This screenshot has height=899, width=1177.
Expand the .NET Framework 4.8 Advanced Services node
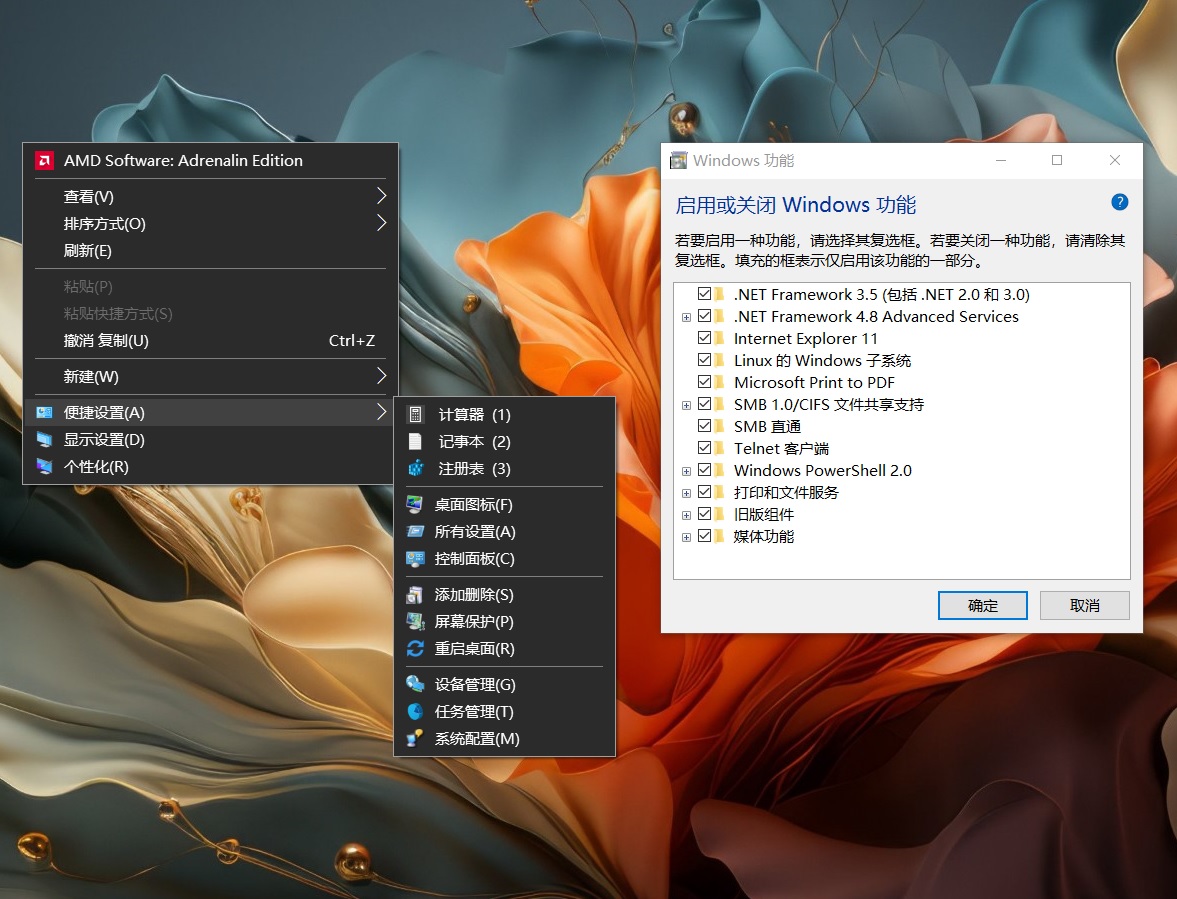(686, 317)
